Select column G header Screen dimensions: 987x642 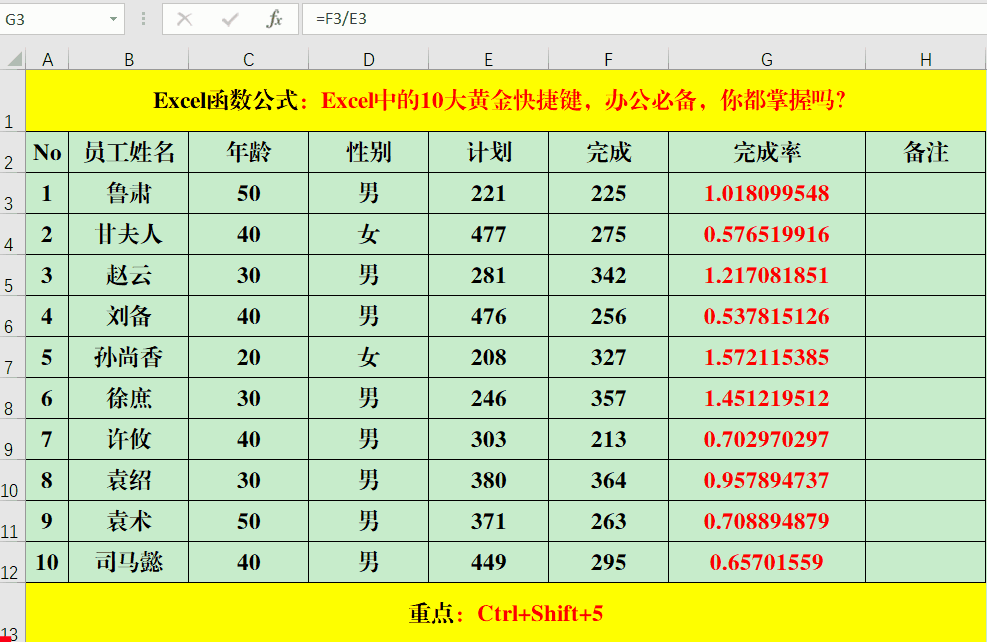pyautogui.click(x=767, y=60)
